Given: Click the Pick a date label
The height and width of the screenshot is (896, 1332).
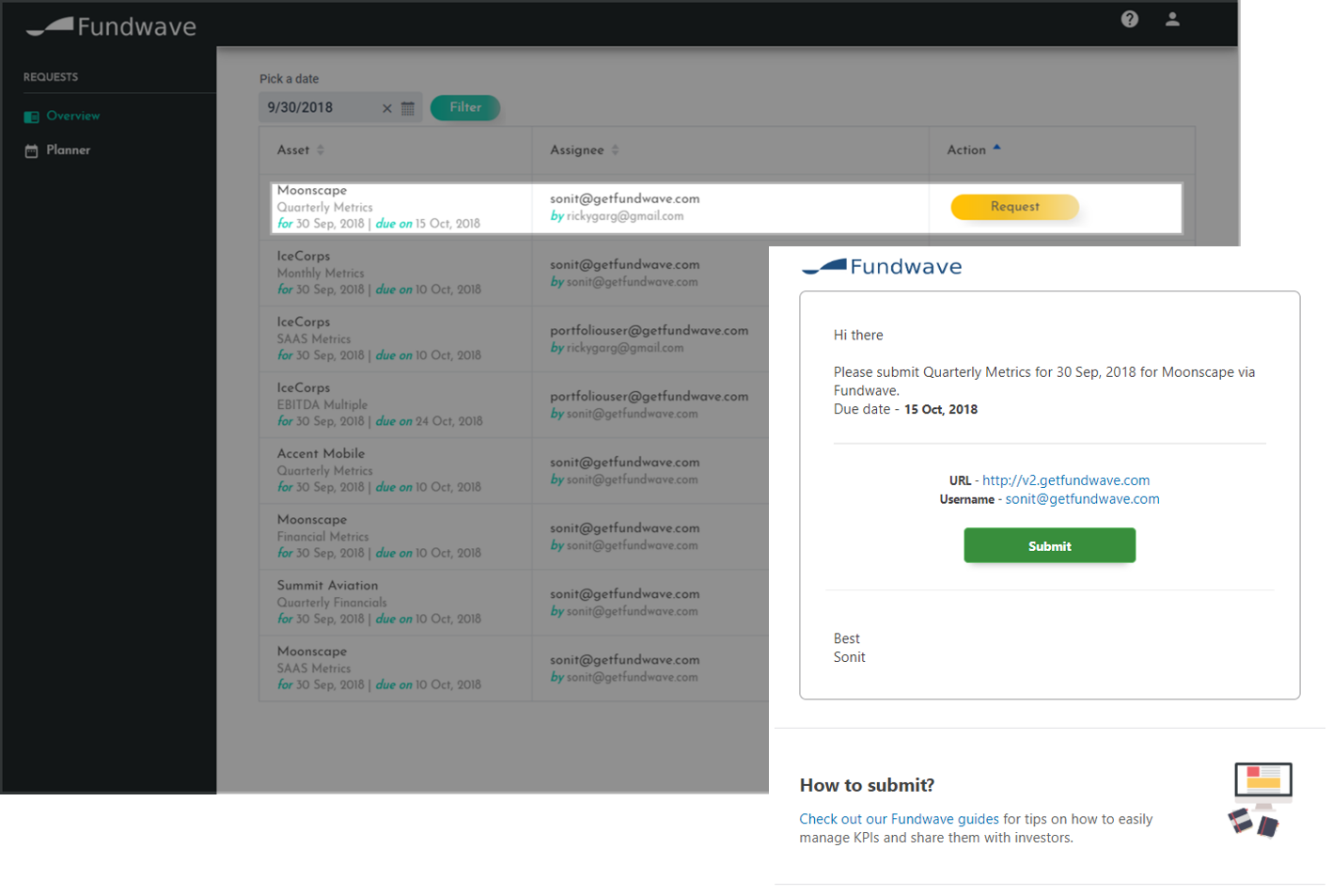Looking at the screenshot, I should [x=289, y=79].
